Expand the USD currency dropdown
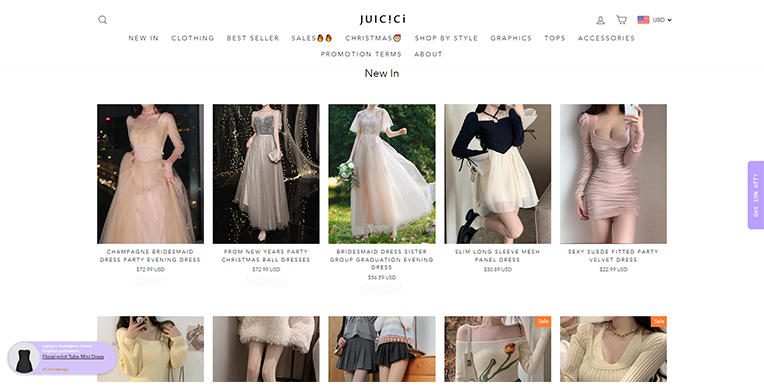Image resolution: width=764 pixels, height=389 pixels. tap(662, 20)
